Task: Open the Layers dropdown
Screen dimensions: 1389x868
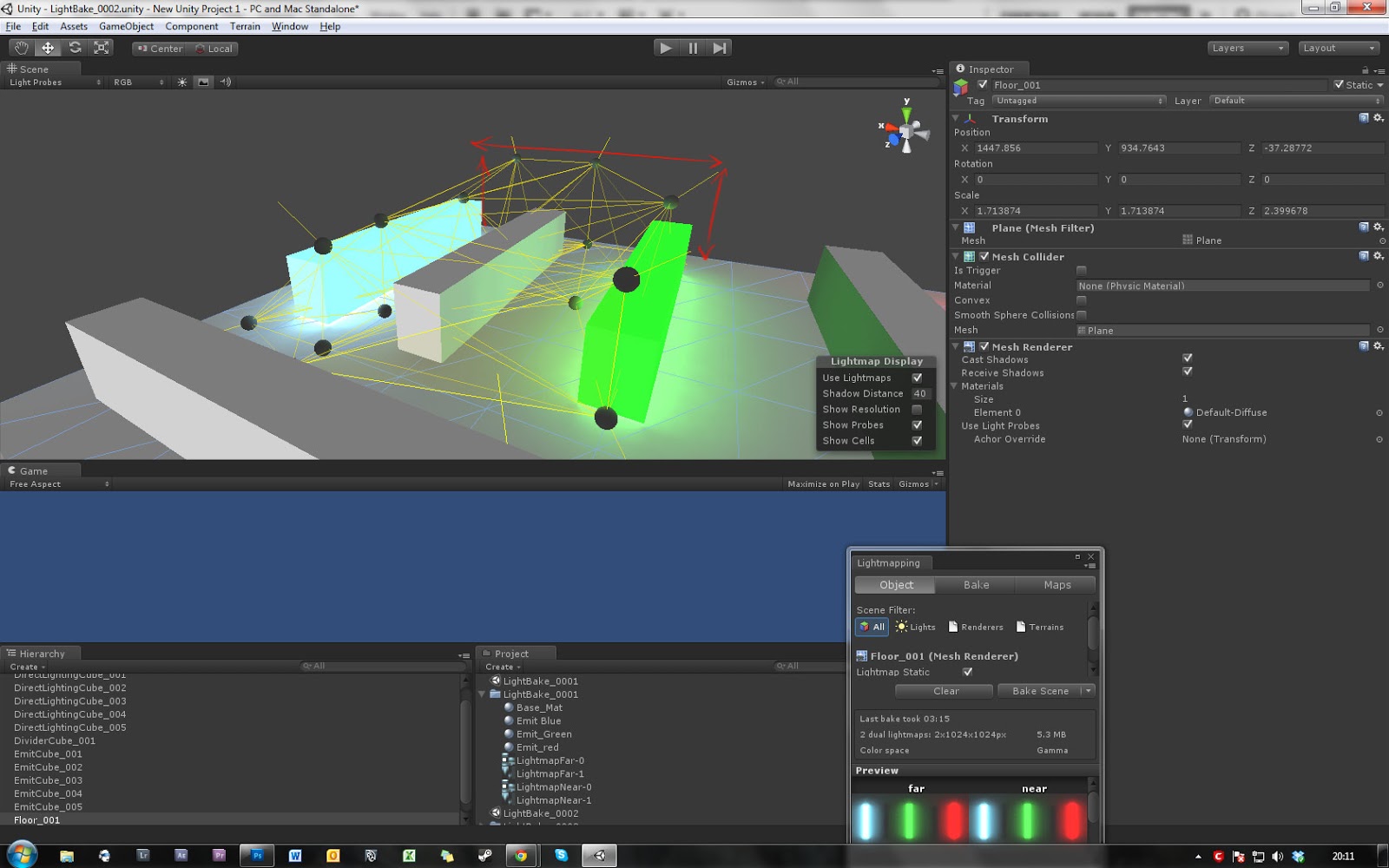Action: click(x=1247, y=49)
